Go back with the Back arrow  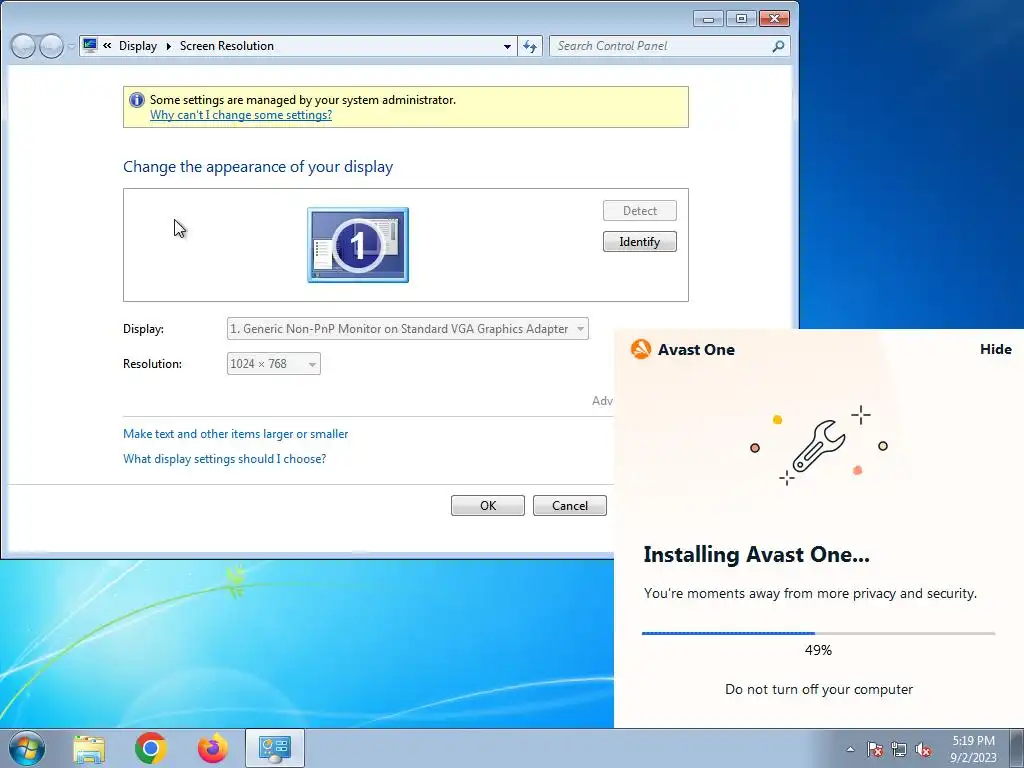click(x=23, y=46)
